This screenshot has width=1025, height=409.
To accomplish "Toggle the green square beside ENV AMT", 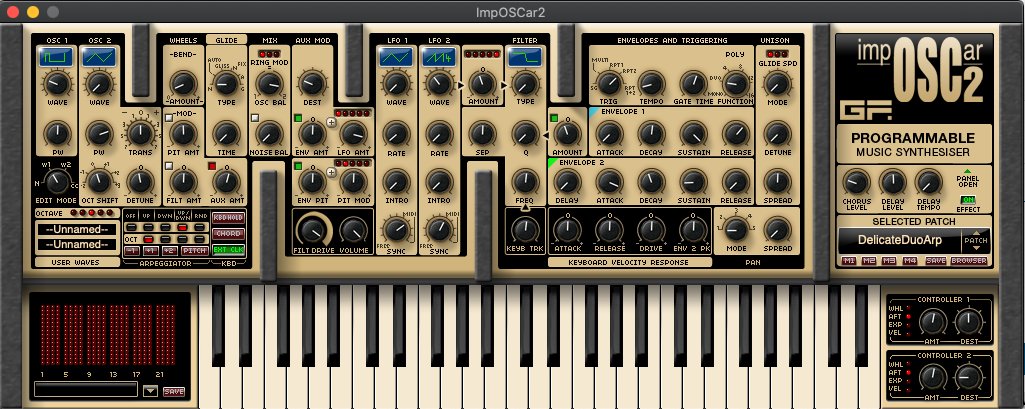I will pyautogui.click(x=298, y=118).
